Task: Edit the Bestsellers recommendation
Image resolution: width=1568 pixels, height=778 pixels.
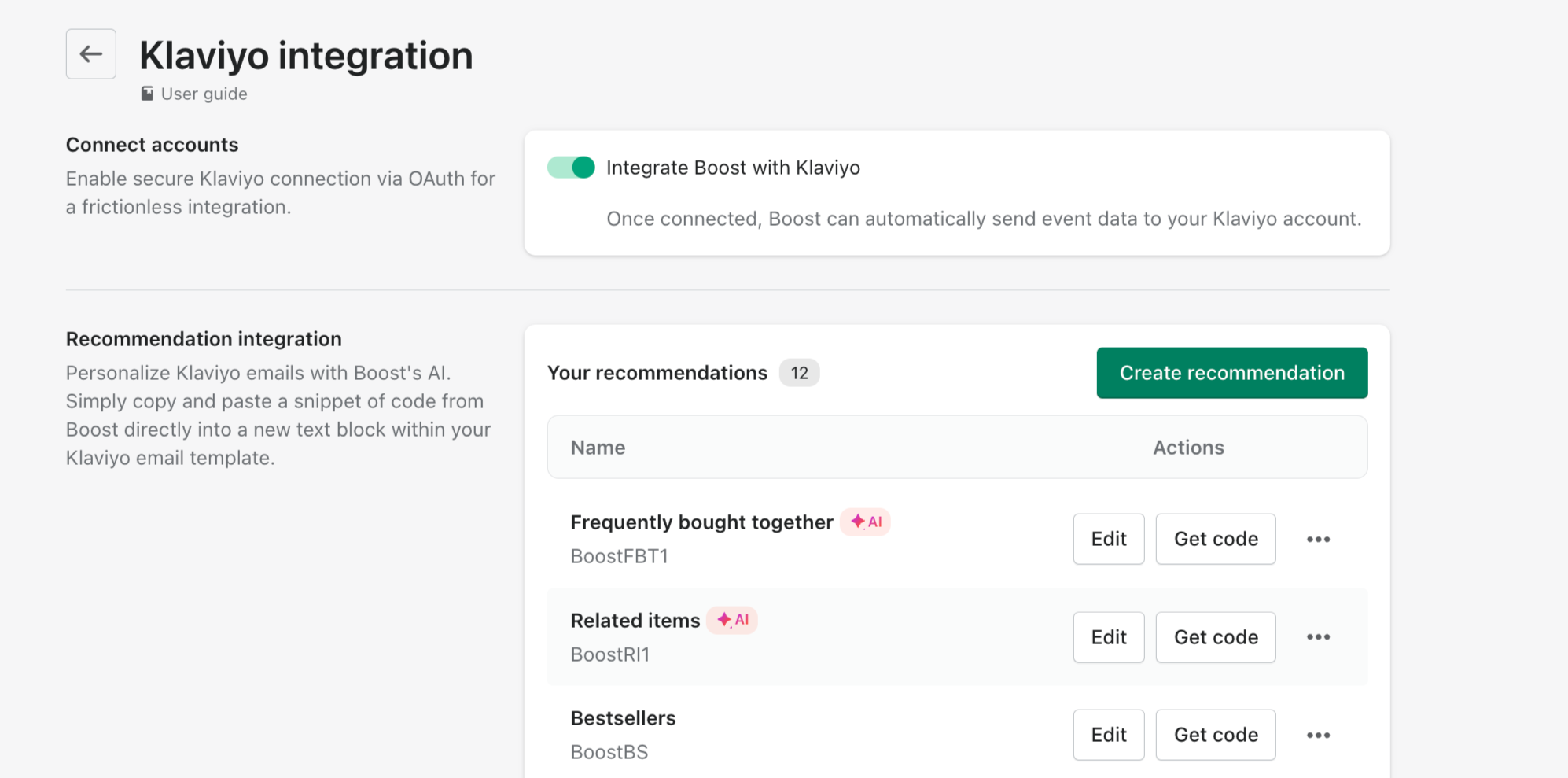Action: coord(1109,735)
